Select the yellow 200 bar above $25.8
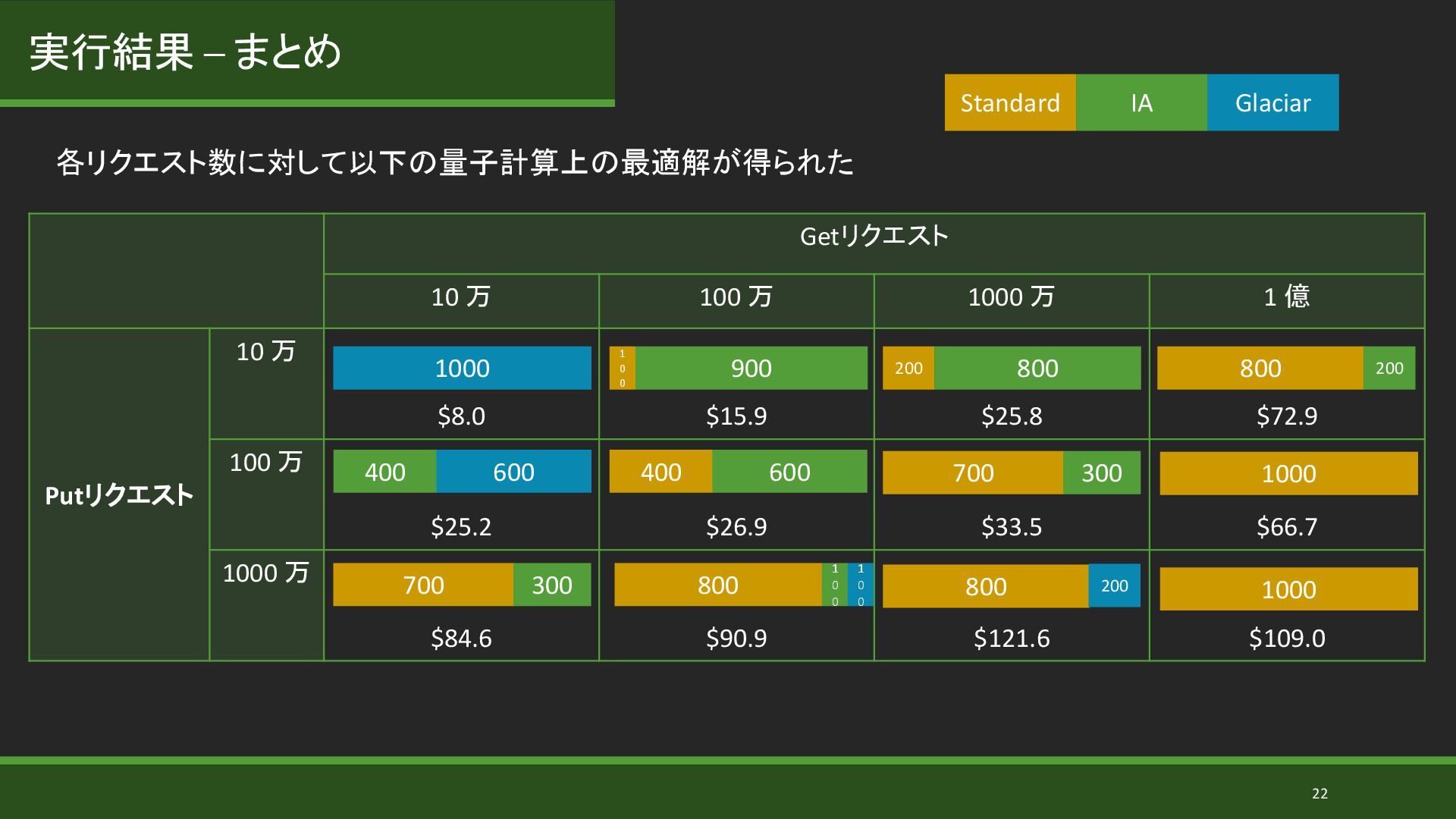 [908, 368]
